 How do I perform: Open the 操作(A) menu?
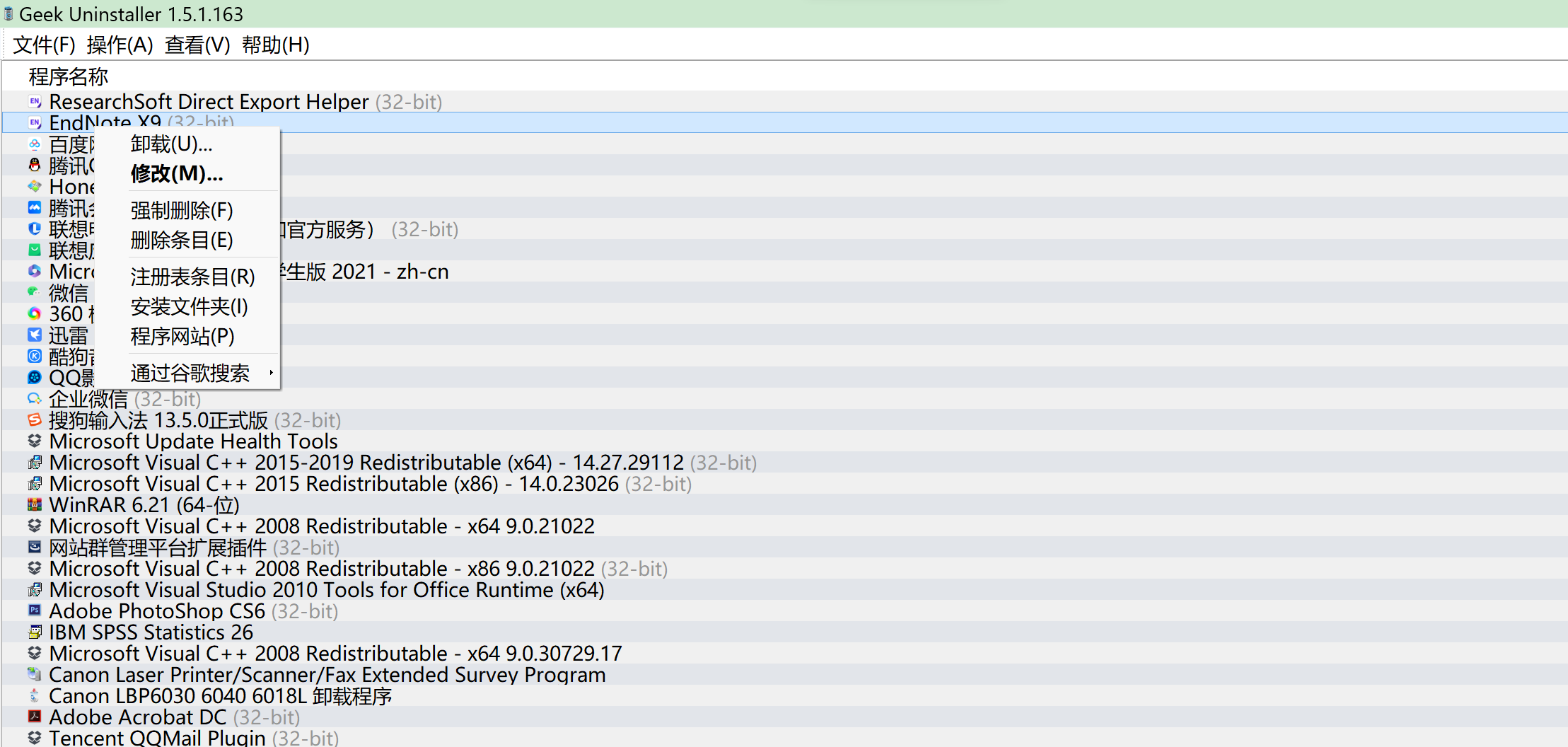pyautogui.click(x=120, y=45)
